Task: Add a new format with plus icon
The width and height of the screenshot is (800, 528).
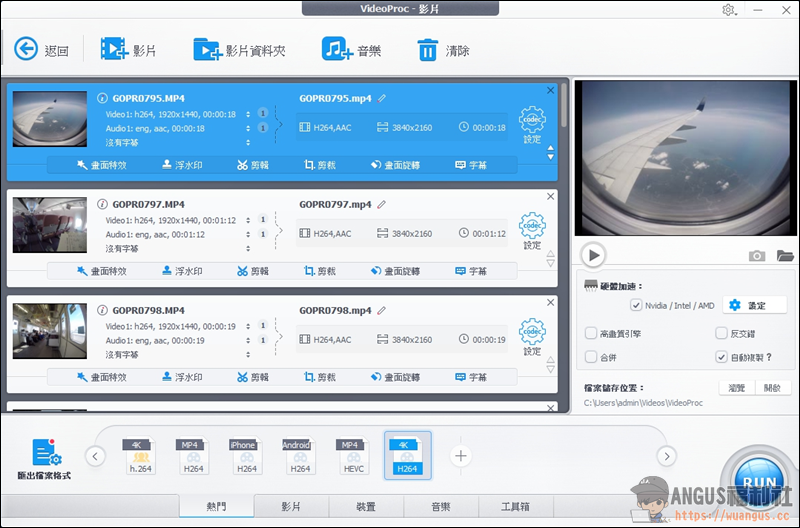Action: (x=461, y=456)
